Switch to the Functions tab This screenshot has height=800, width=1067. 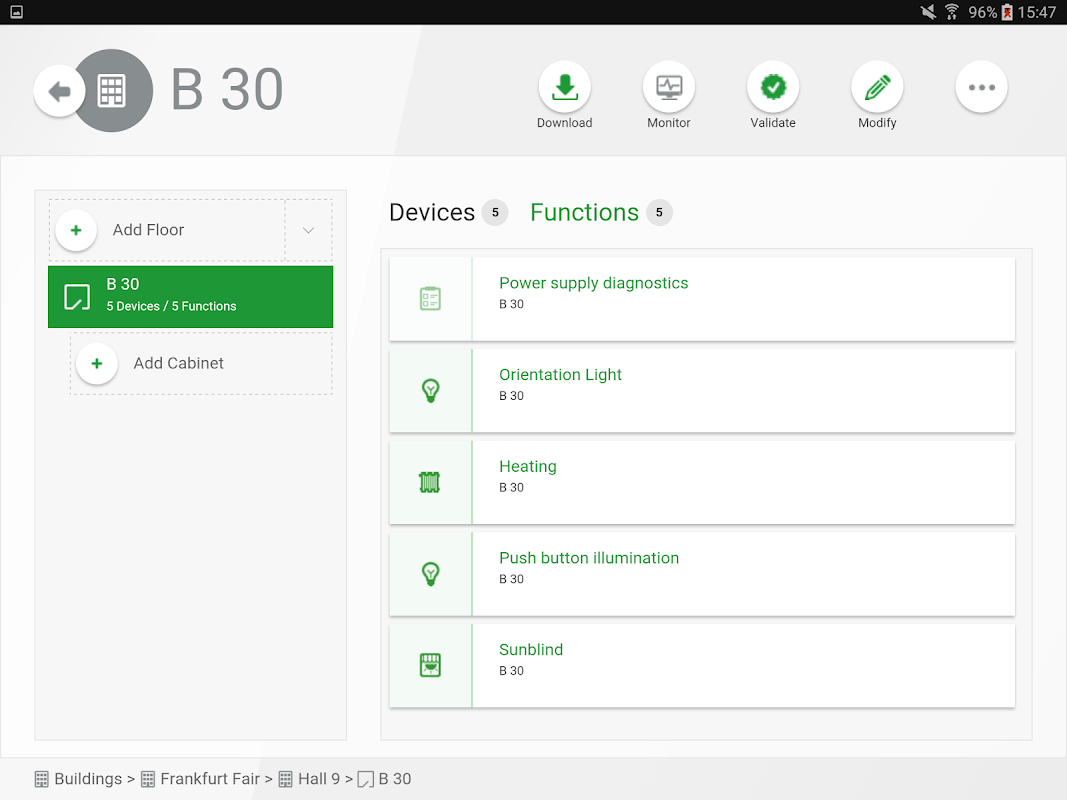(x=584, y=213)
